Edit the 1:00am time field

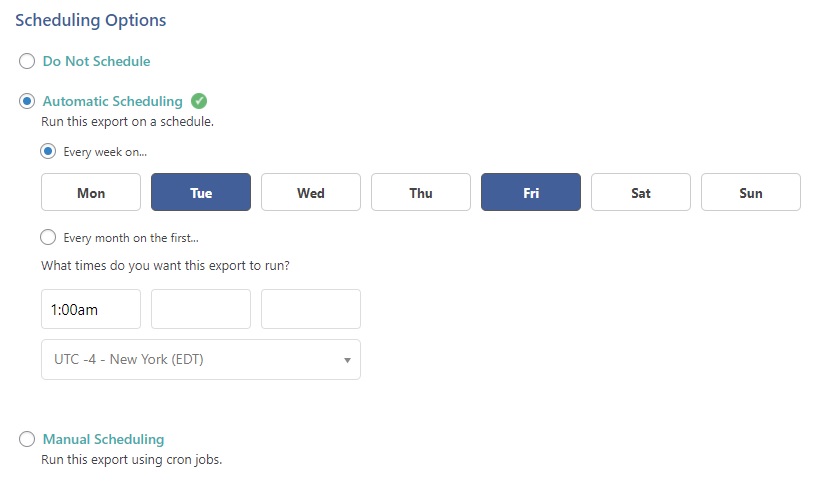(x=91, y=309)
